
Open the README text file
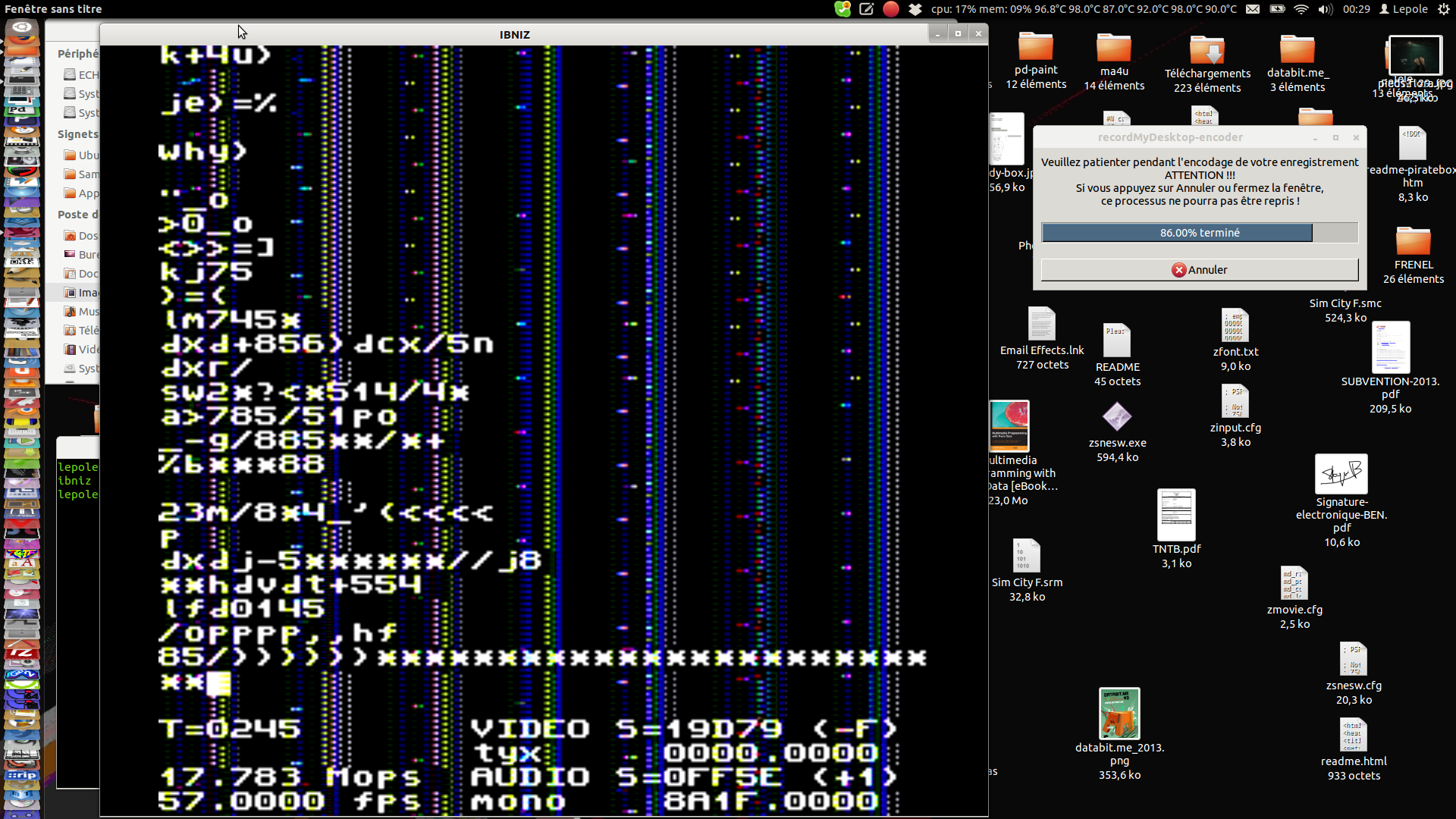(1117, 340)
